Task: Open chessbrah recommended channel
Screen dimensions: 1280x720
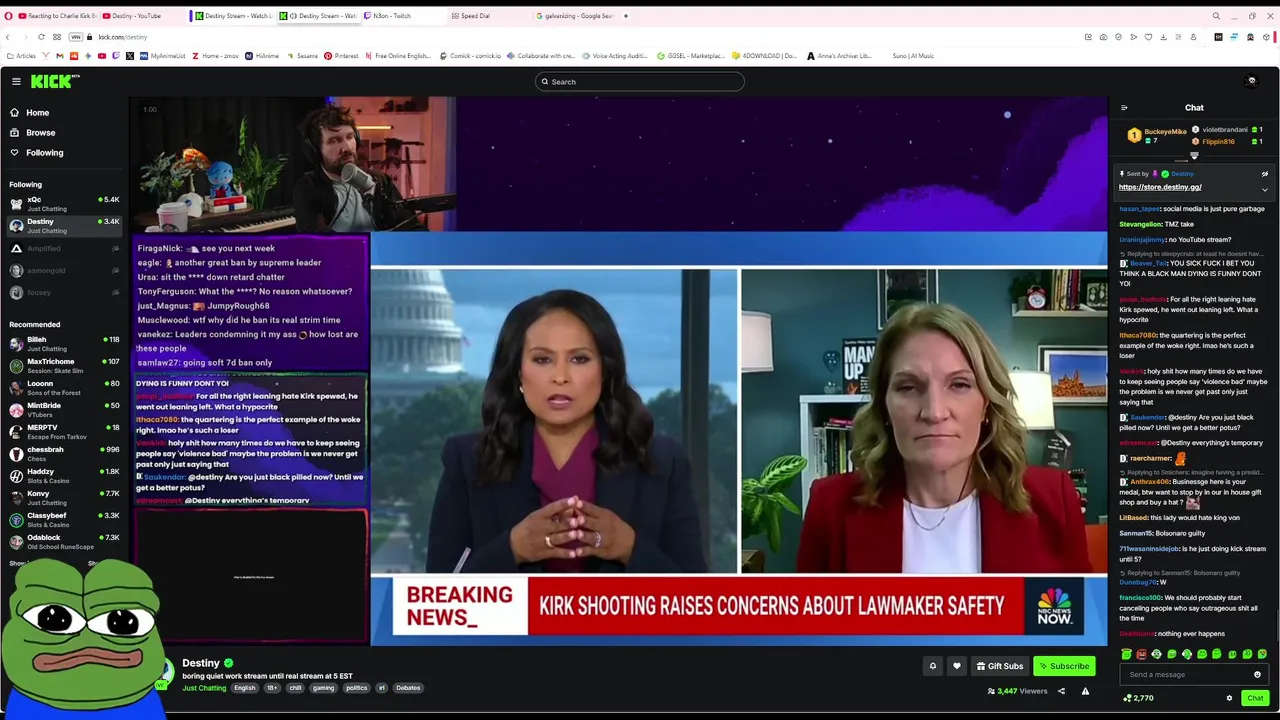Action: (x=64, y=453)
